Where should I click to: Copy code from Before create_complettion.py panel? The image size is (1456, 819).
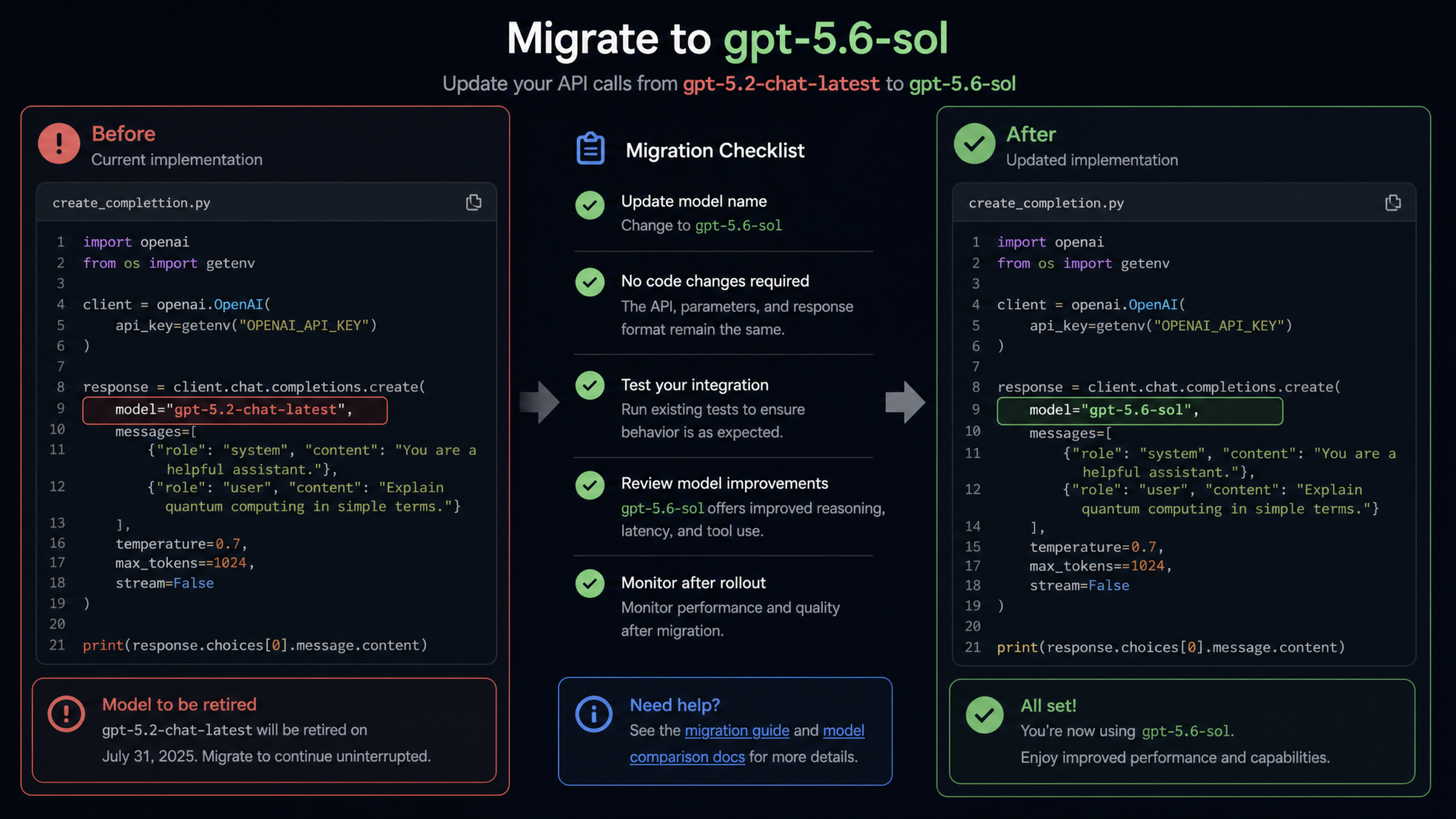[473, 203]
